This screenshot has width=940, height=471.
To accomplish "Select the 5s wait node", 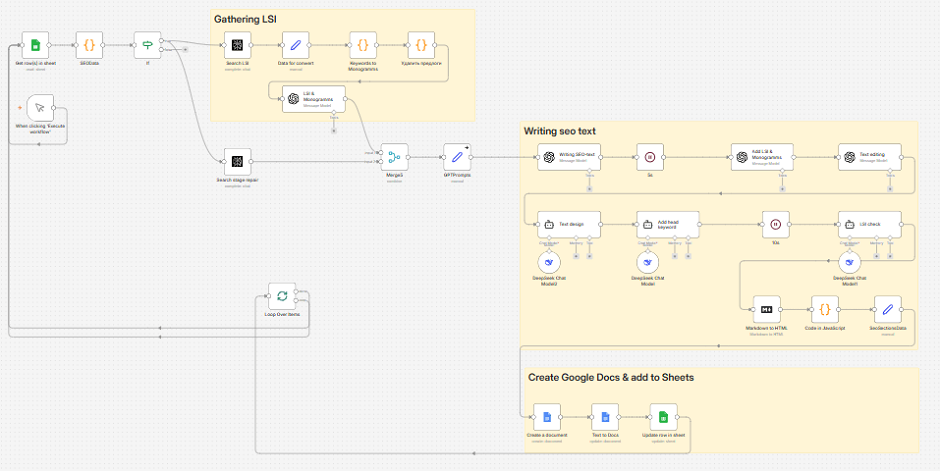I will (649, 157).
